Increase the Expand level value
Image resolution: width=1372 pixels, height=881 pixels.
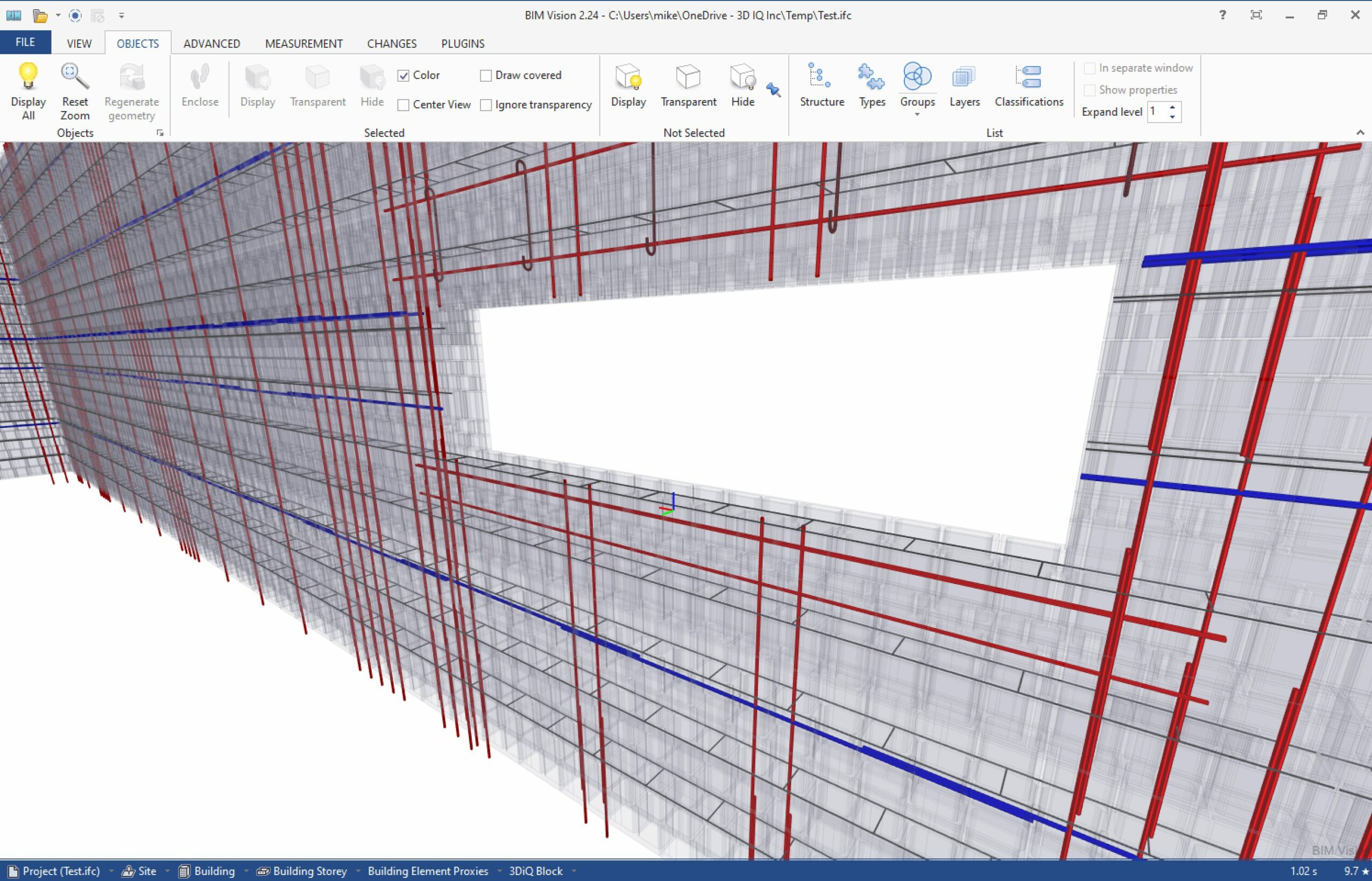(1172, 107)
